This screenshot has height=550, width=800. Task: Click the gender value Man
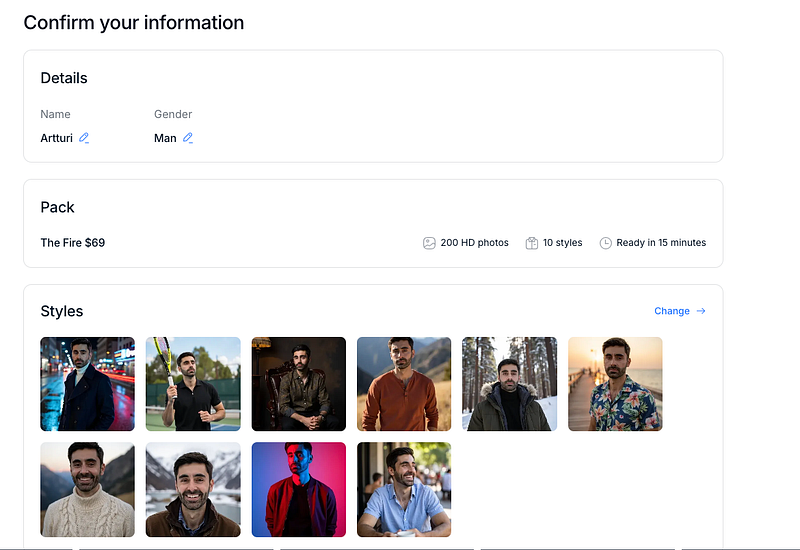(x=165, y=138)
